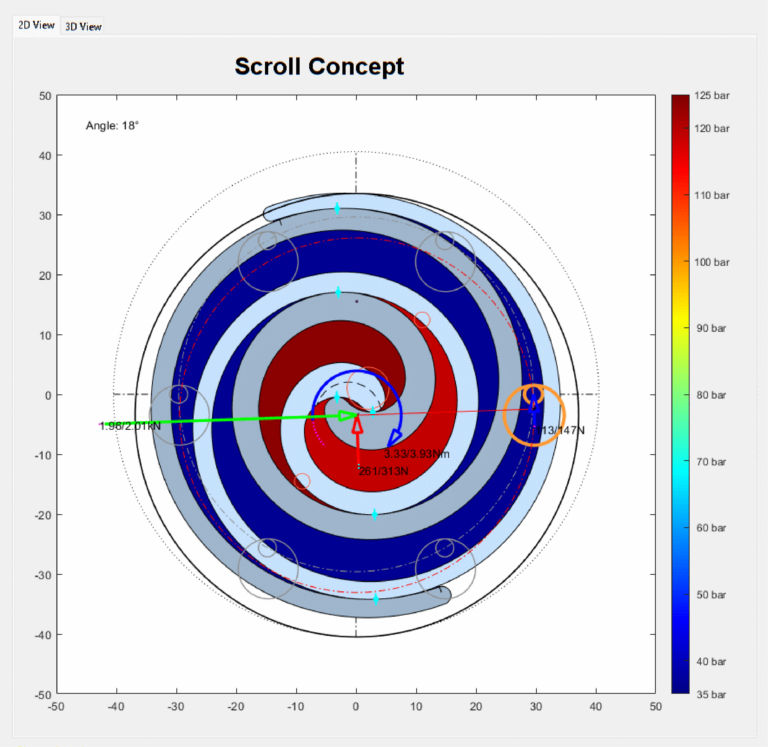
Task: Click the large orange circle marker
Action: [x=534, y=415]
